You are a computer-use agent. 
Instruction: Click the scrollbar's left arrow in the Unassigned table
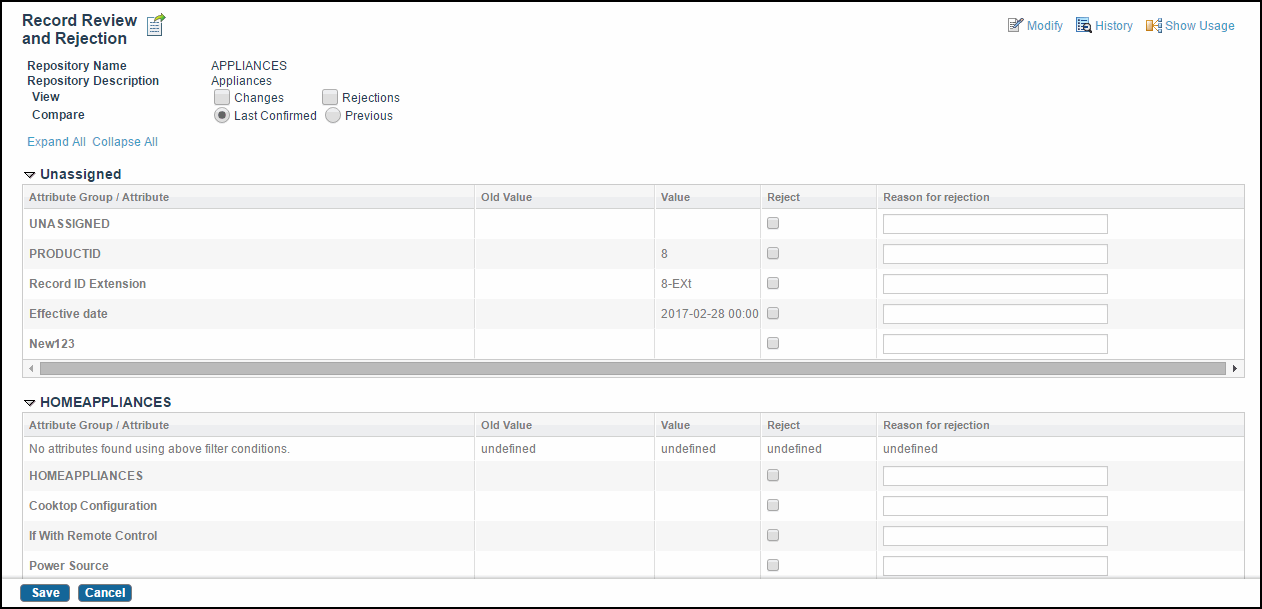point(31,368)
